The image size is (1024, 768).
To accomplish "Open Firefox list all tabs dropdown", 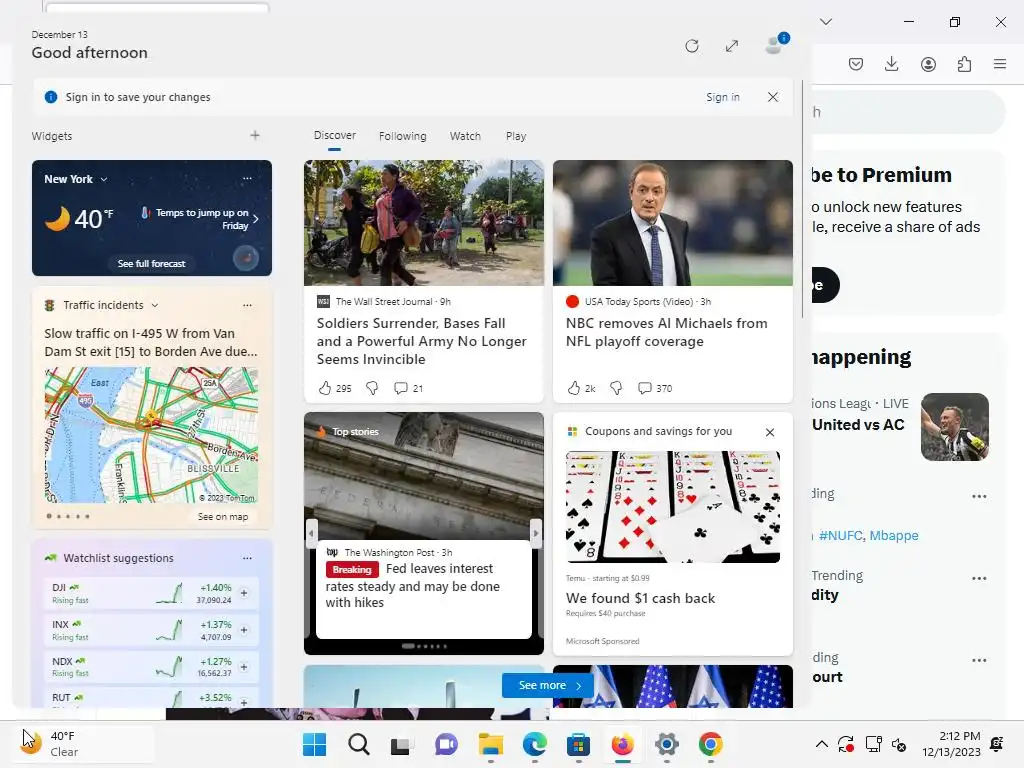I will [826, 22].
